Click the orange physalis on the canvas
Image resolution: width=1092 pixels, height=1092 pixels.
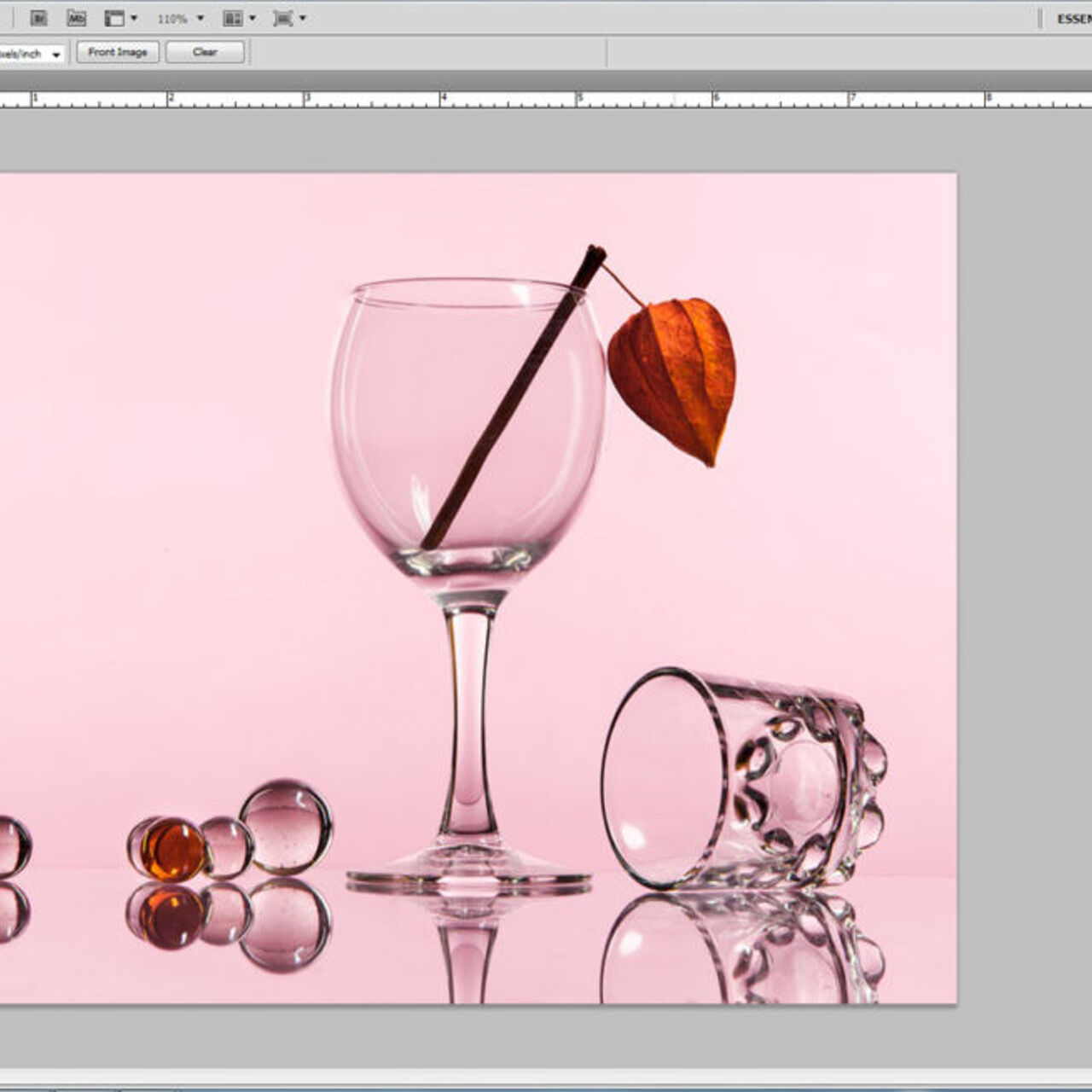[674, 375]
